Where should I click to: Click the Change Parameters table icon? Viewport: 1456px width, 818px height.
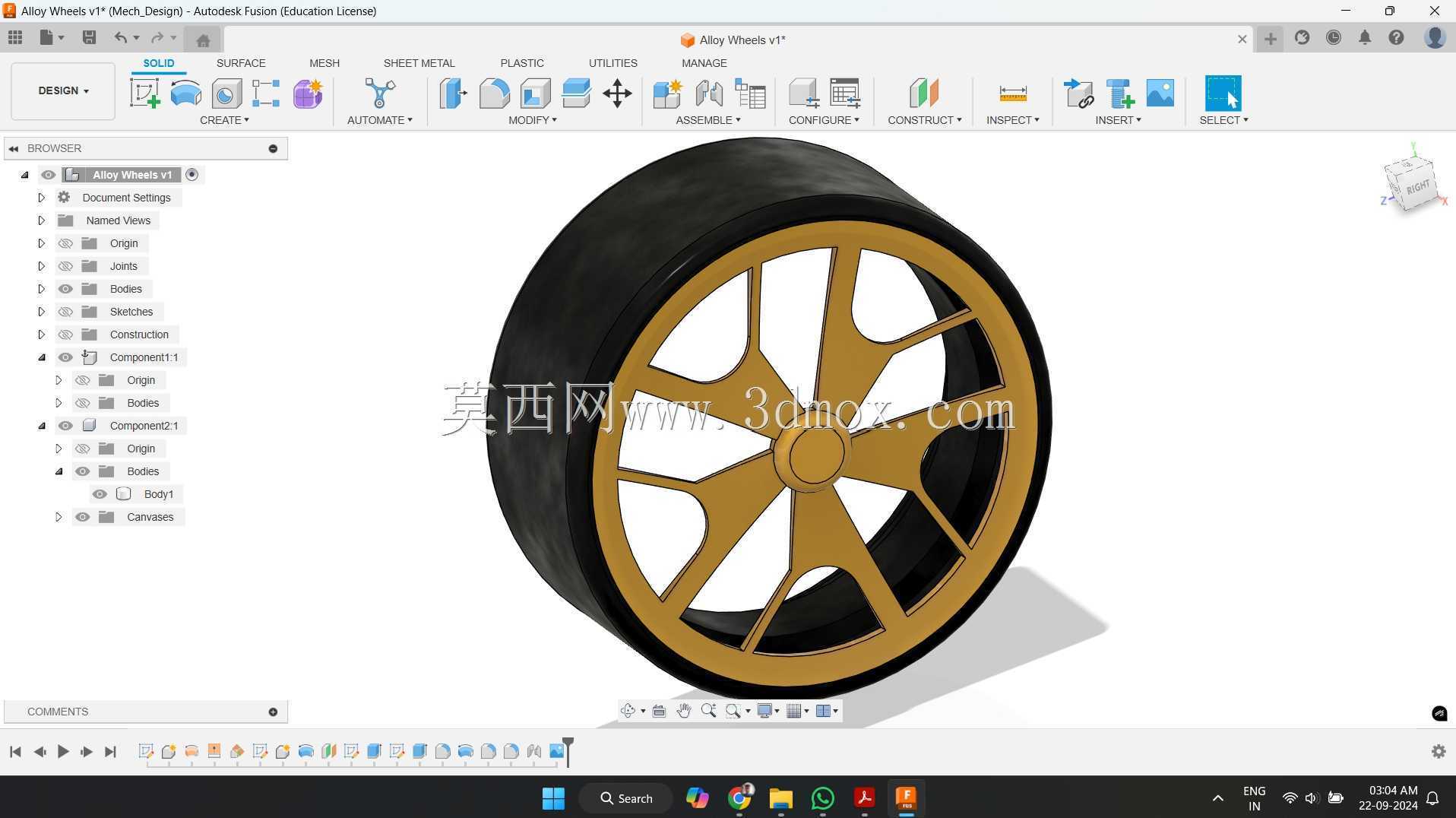tap(844, 94)
